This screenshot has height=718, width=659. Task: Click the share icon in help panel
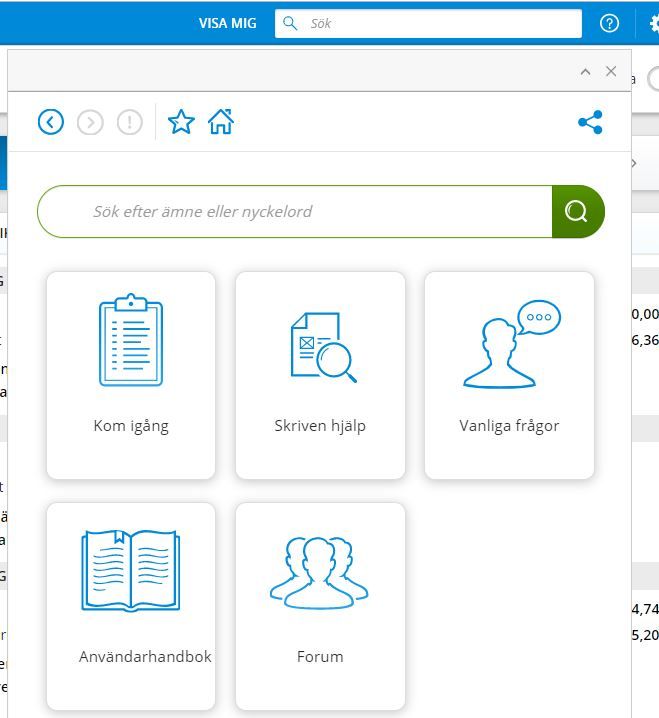pyautogui.click(x=590, y=122)
